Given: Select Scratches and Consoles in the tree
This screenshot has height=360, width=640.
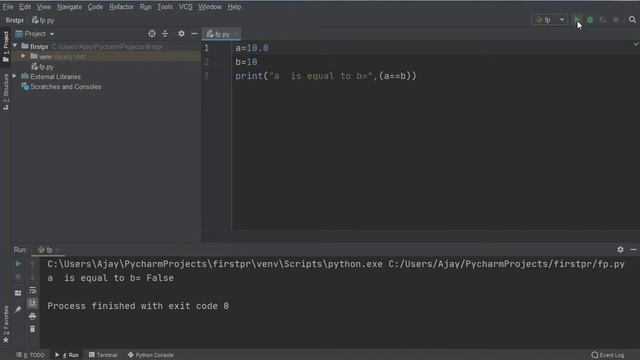Looking at the screenshot, I should tap(61, 87).
